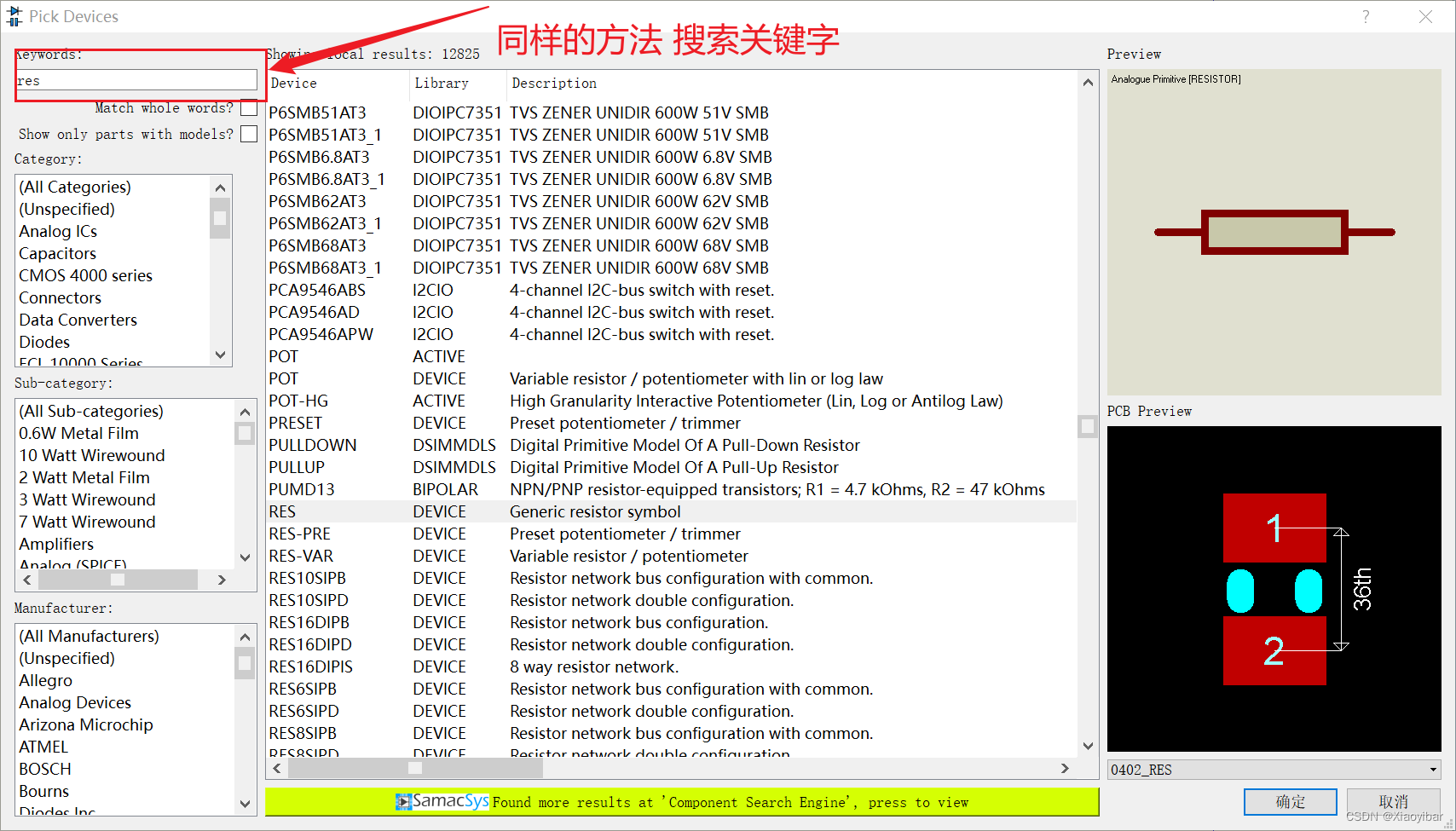The width and height of the screenshot is (1456, 831).
Task: Click the 取消 cancel button
Action: (x=1394, y=801)
